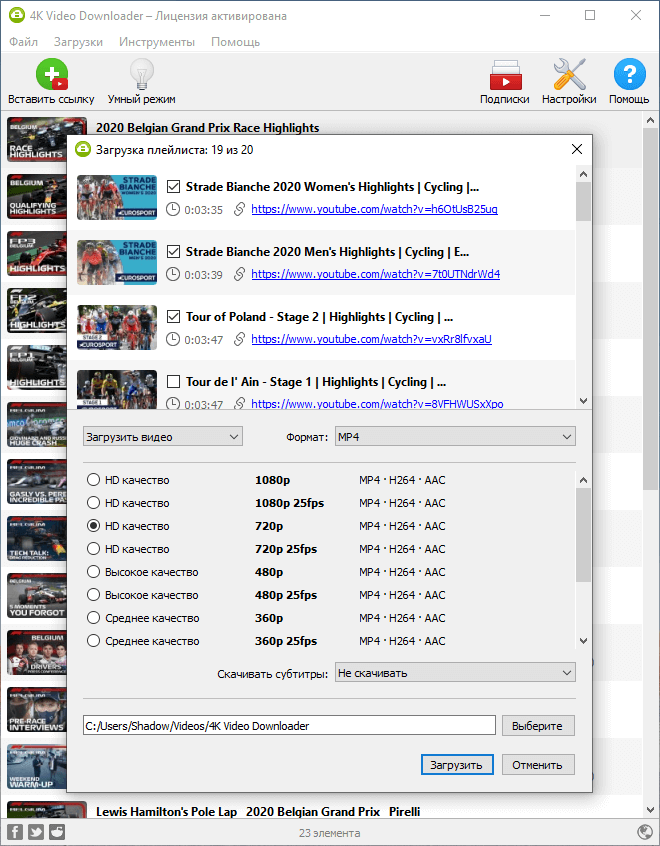Select 360p medium quality option
660x846 pixels.
coord(93,618)
